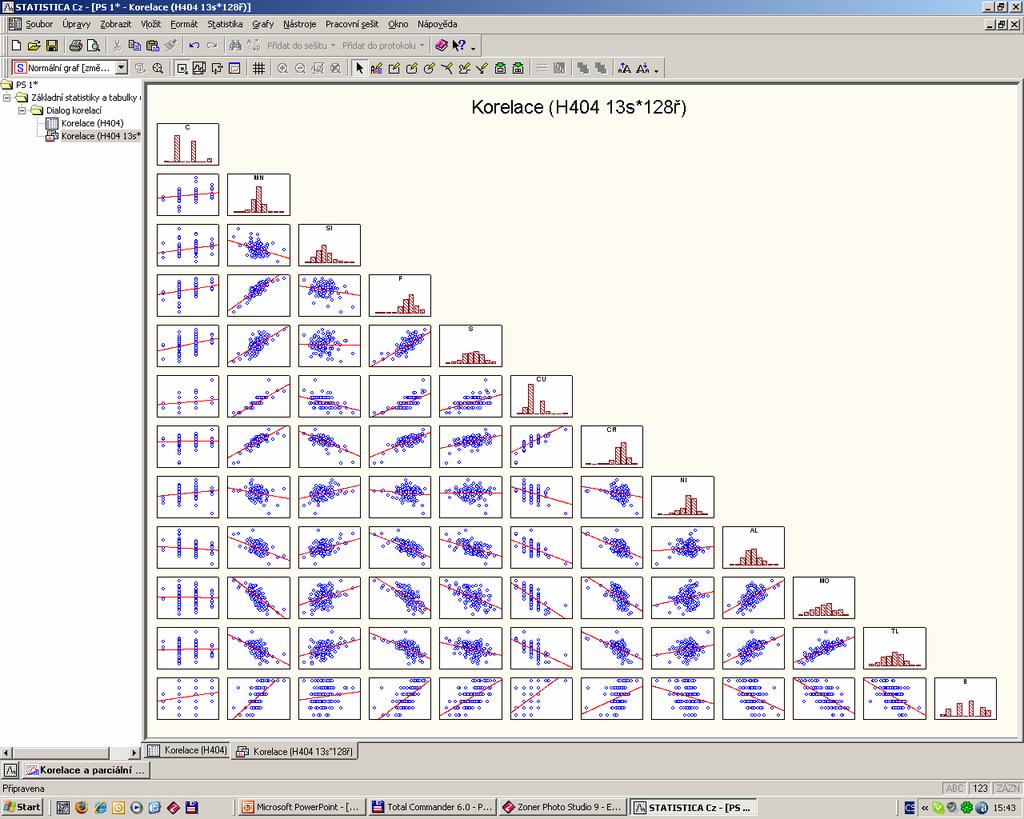Choose the draw ellipse tool

click(429, 68)
